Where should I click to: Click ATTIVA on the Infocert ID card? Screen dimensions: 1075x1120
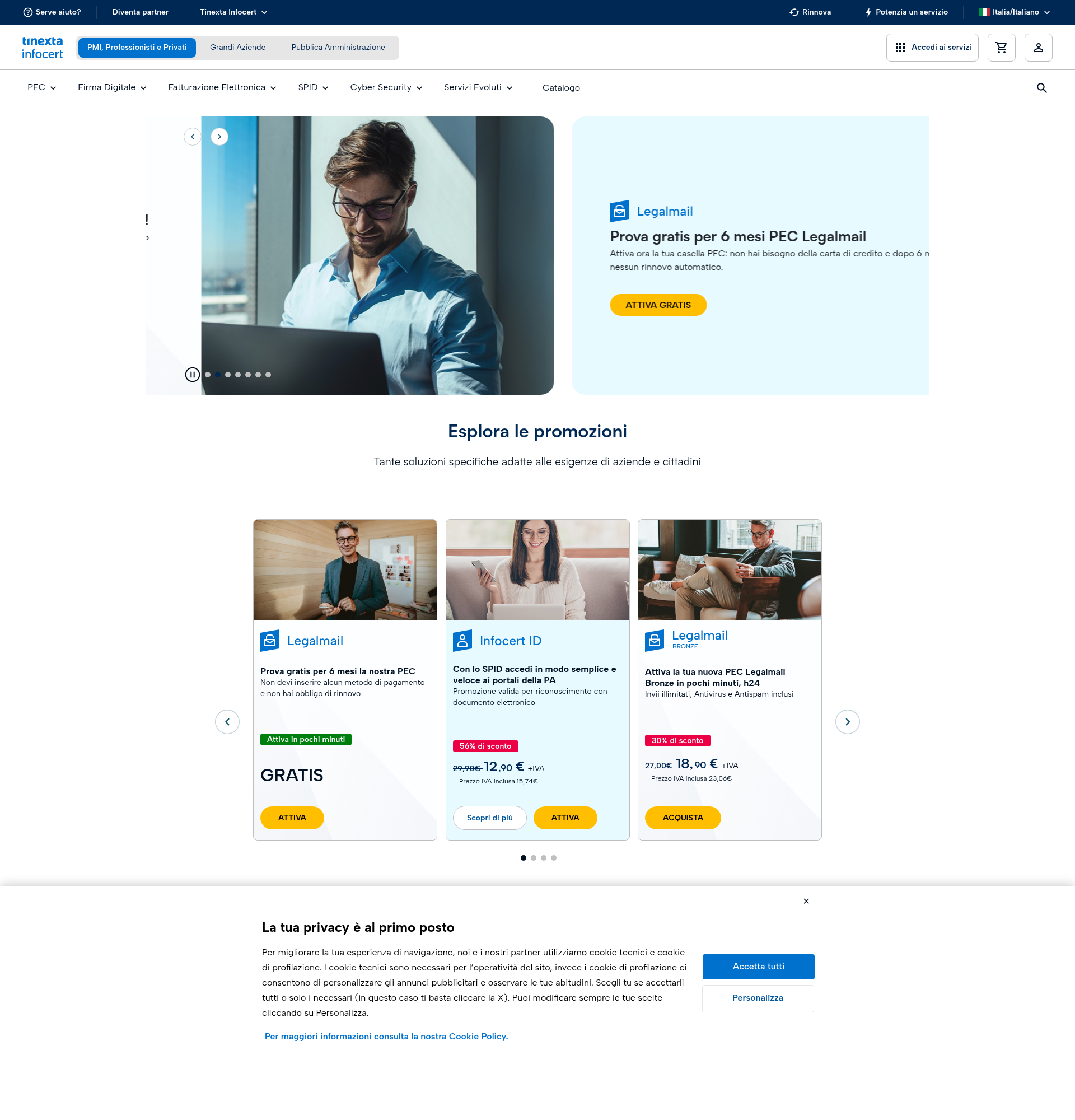click(565, 818)
